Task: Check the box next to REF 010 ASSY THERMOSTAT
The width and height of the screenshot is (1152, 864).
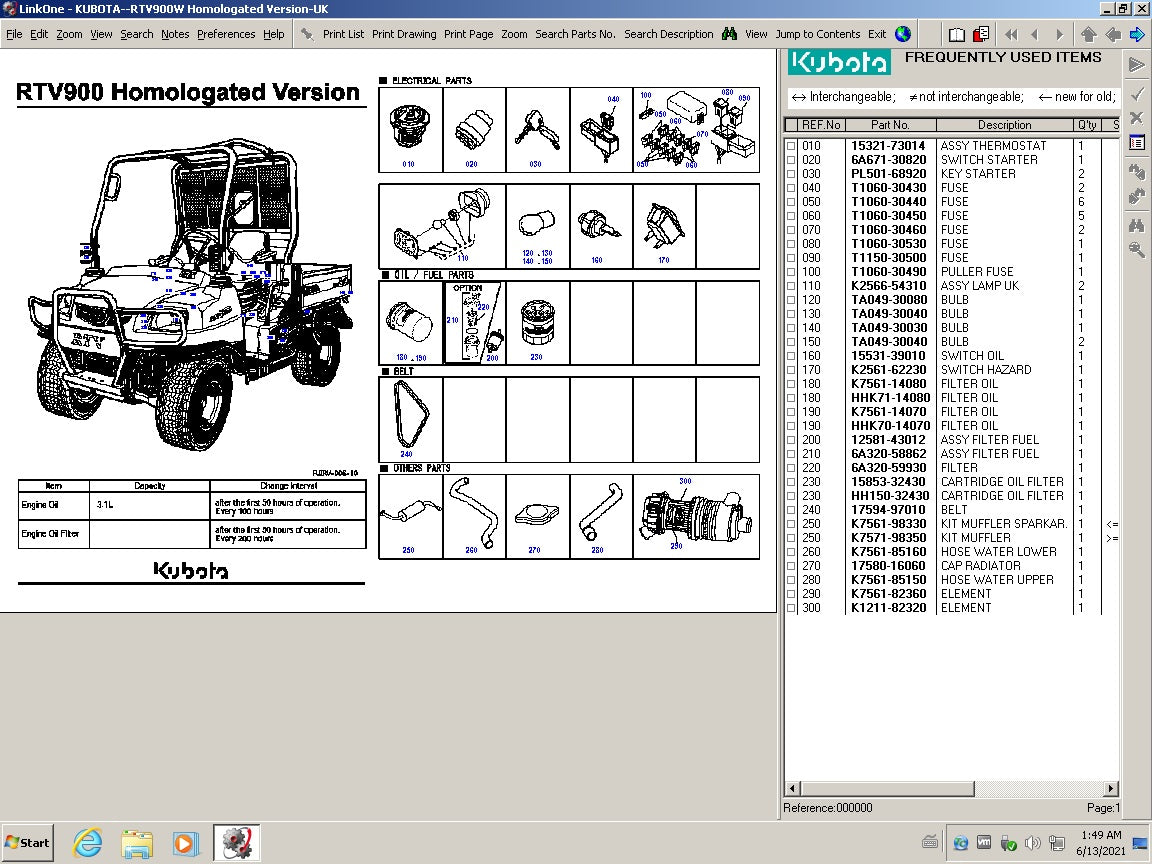Action: (x=791, y=145)
